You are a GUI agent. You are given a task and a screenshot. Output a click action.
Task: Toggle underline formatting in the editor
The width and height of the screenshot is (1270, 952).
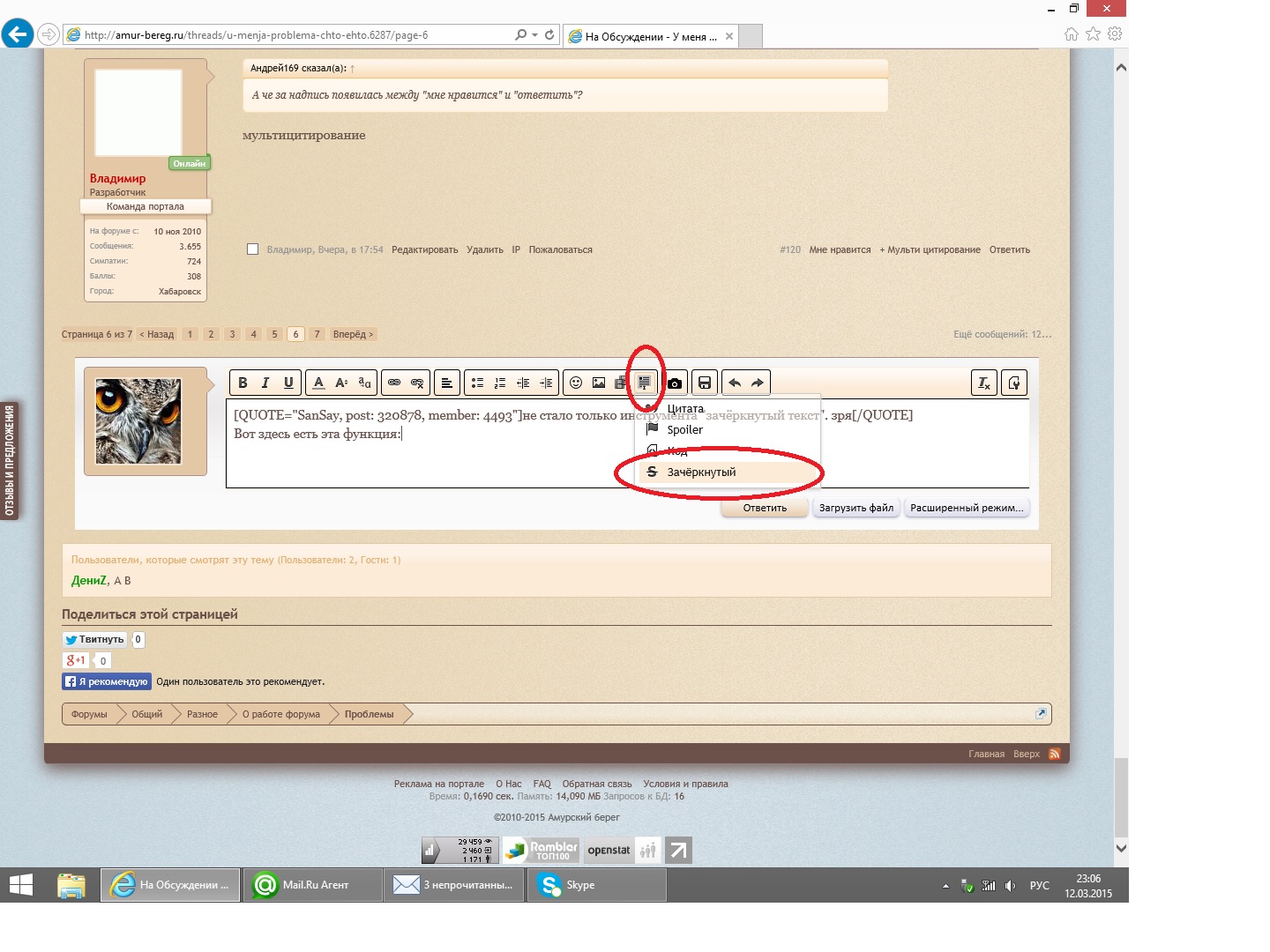[x=288, y=383]
